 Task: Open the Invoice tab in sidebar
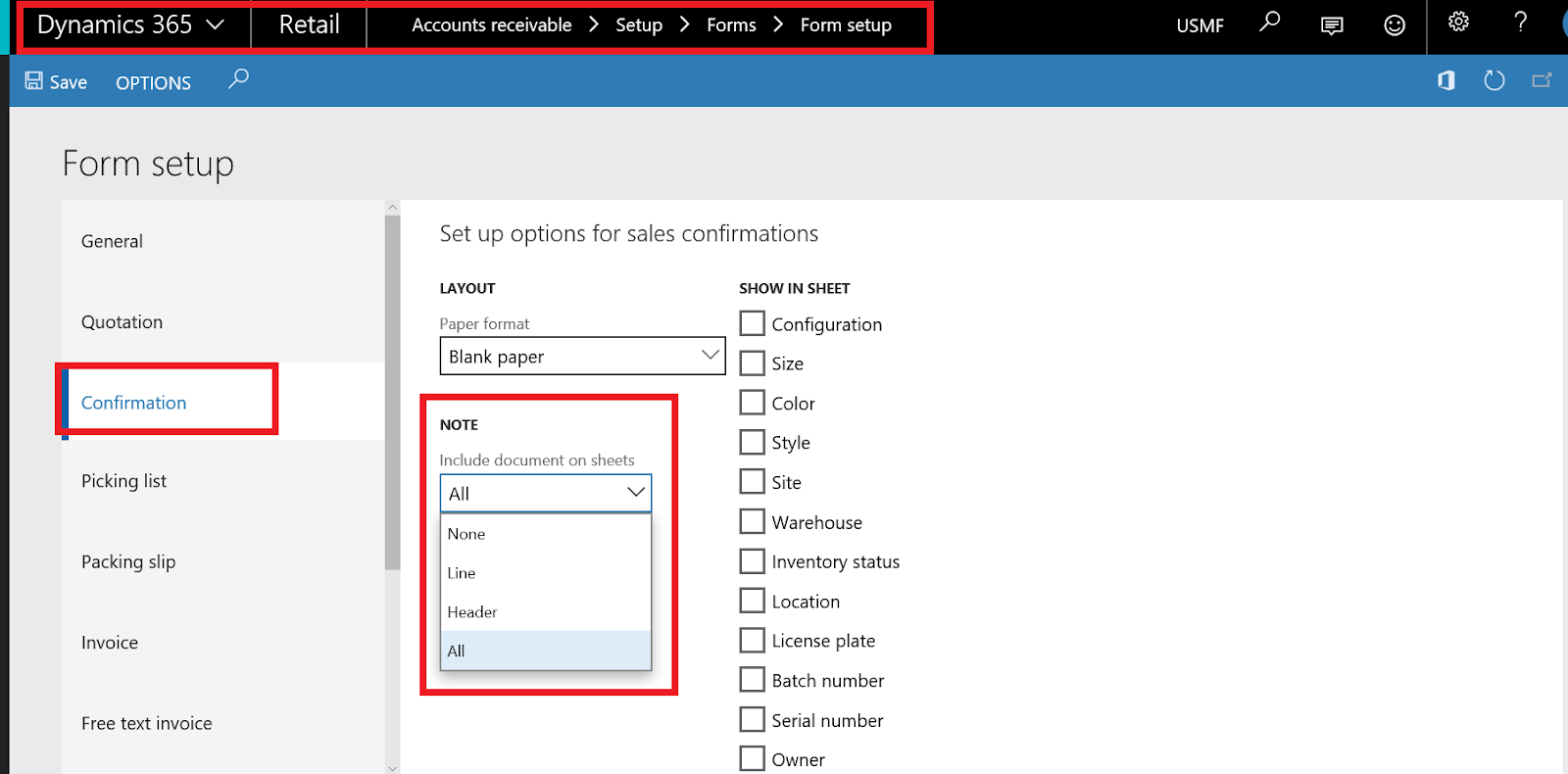pyautogui.click(x=110, y=643)
